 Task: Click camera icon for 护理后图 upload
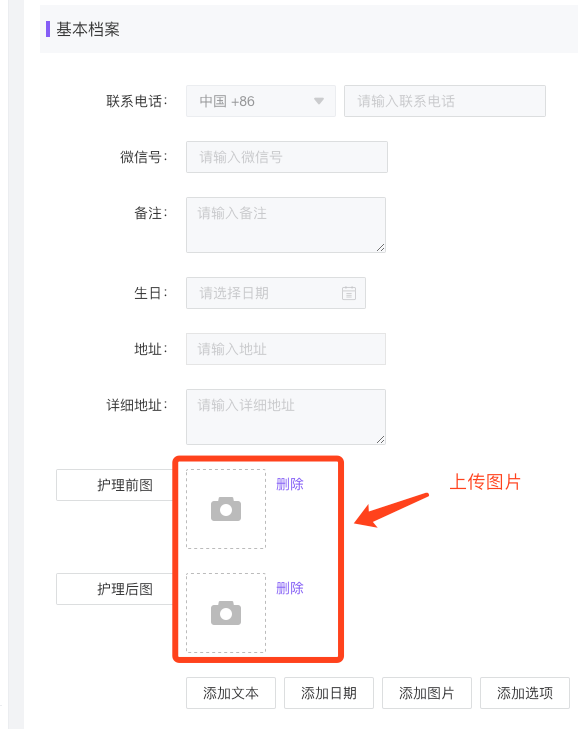pos(226,613)
